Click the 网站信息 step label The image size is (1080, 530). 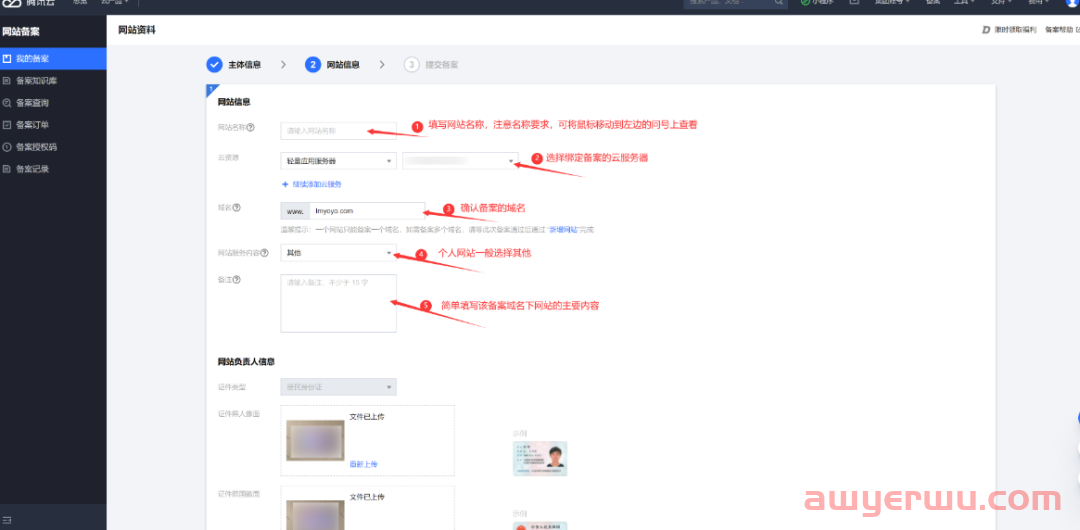coord(343,65)
